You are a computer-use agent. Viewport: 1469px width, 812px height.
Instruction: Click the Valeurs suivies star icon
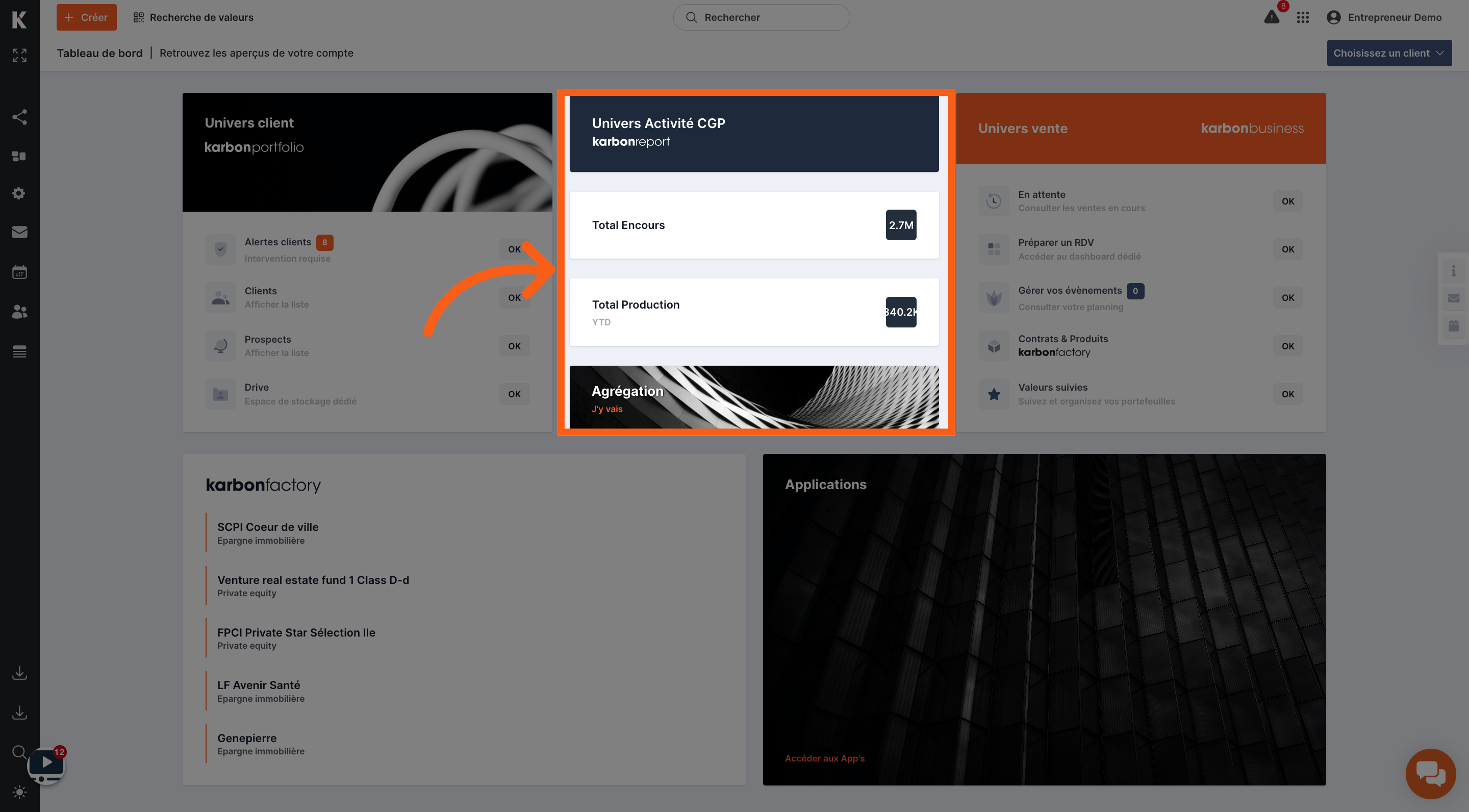click(994, 394)
